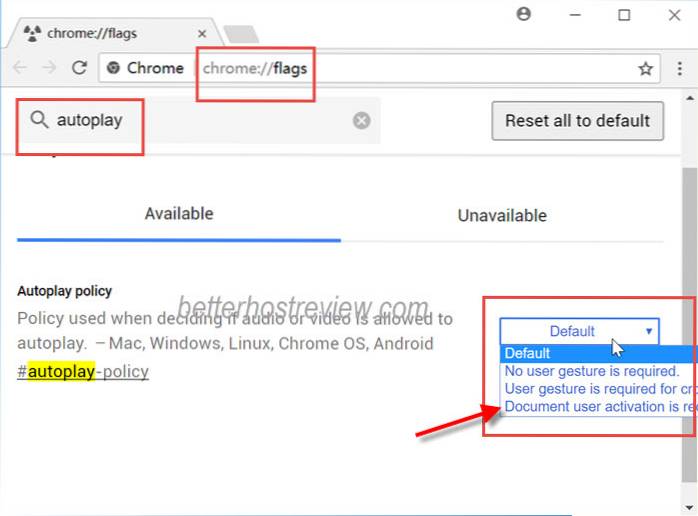698x516 pixels.
Task: Switch to the Unavailable tab
Action: [502, 215]
